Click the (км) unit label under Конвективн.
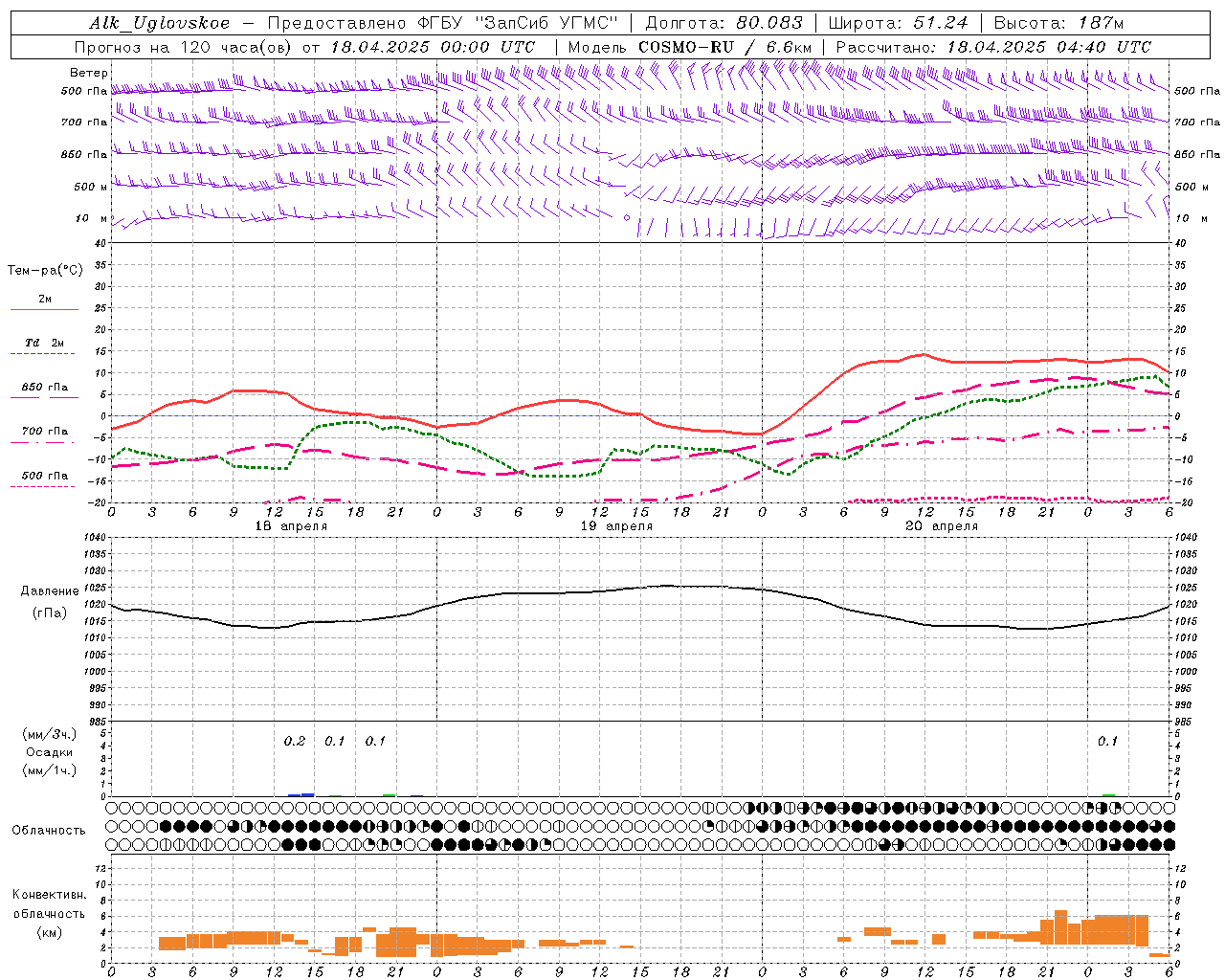The height and width of the screenshot is (980, 1225). (49, 932)
